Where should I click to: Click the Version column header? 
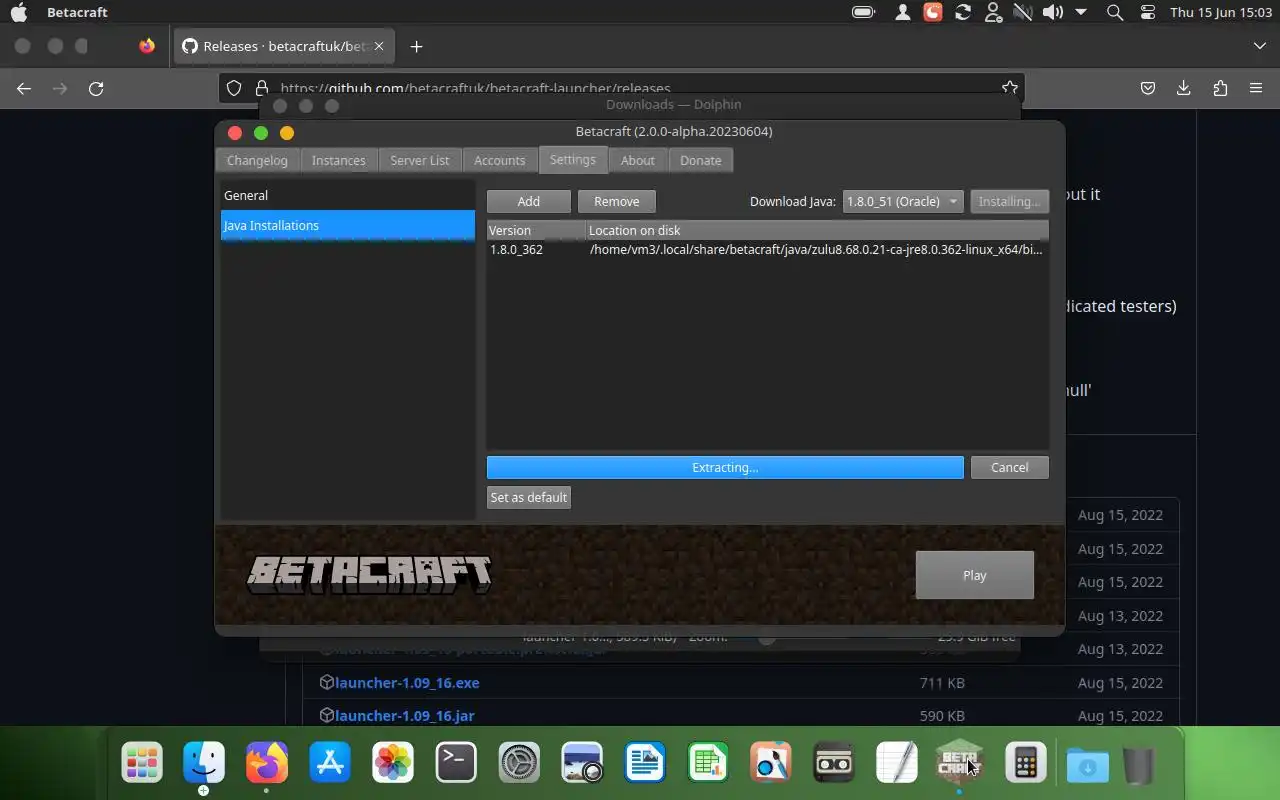[536, 230]
